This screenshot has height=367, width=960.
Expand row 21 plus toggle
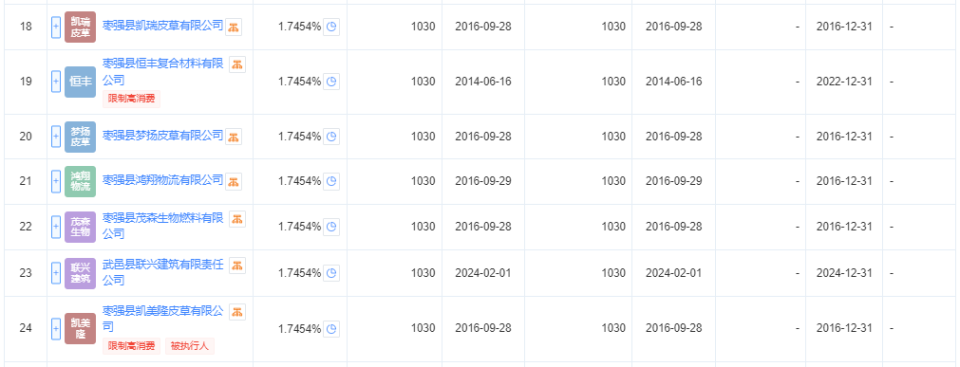[56, 181]
